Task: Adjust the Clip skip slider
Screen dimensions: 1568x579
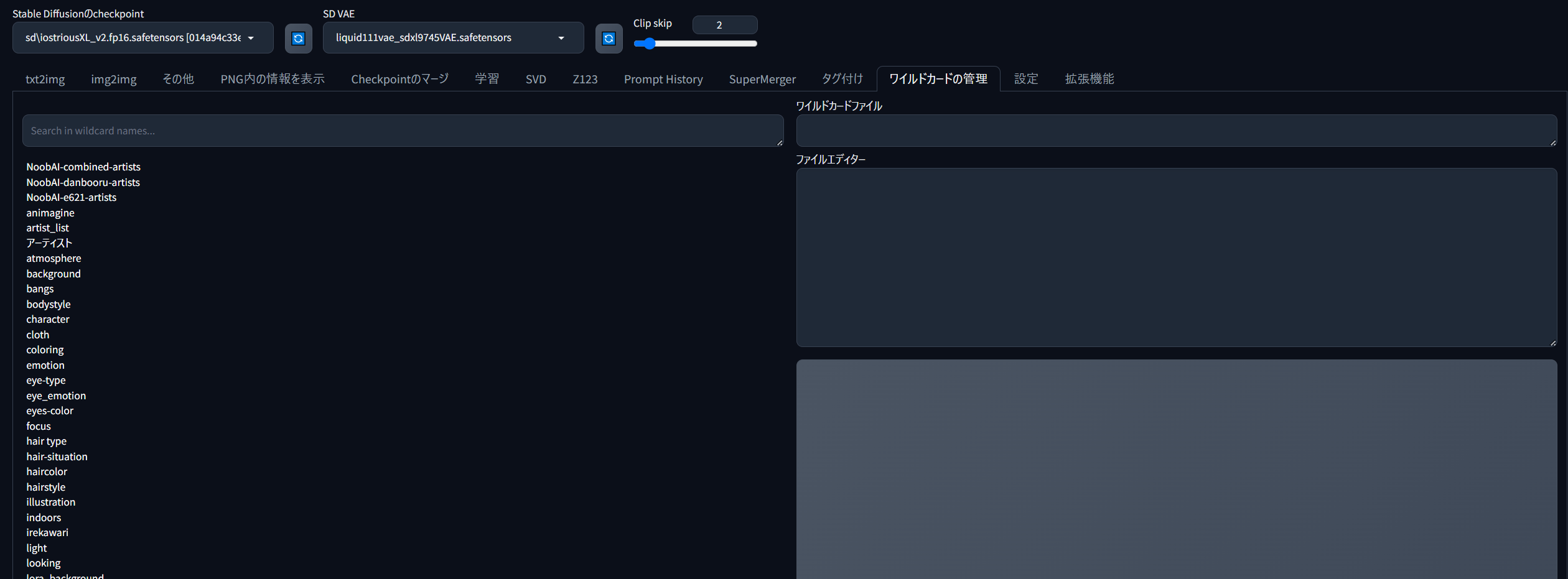Action: point(695,44)
